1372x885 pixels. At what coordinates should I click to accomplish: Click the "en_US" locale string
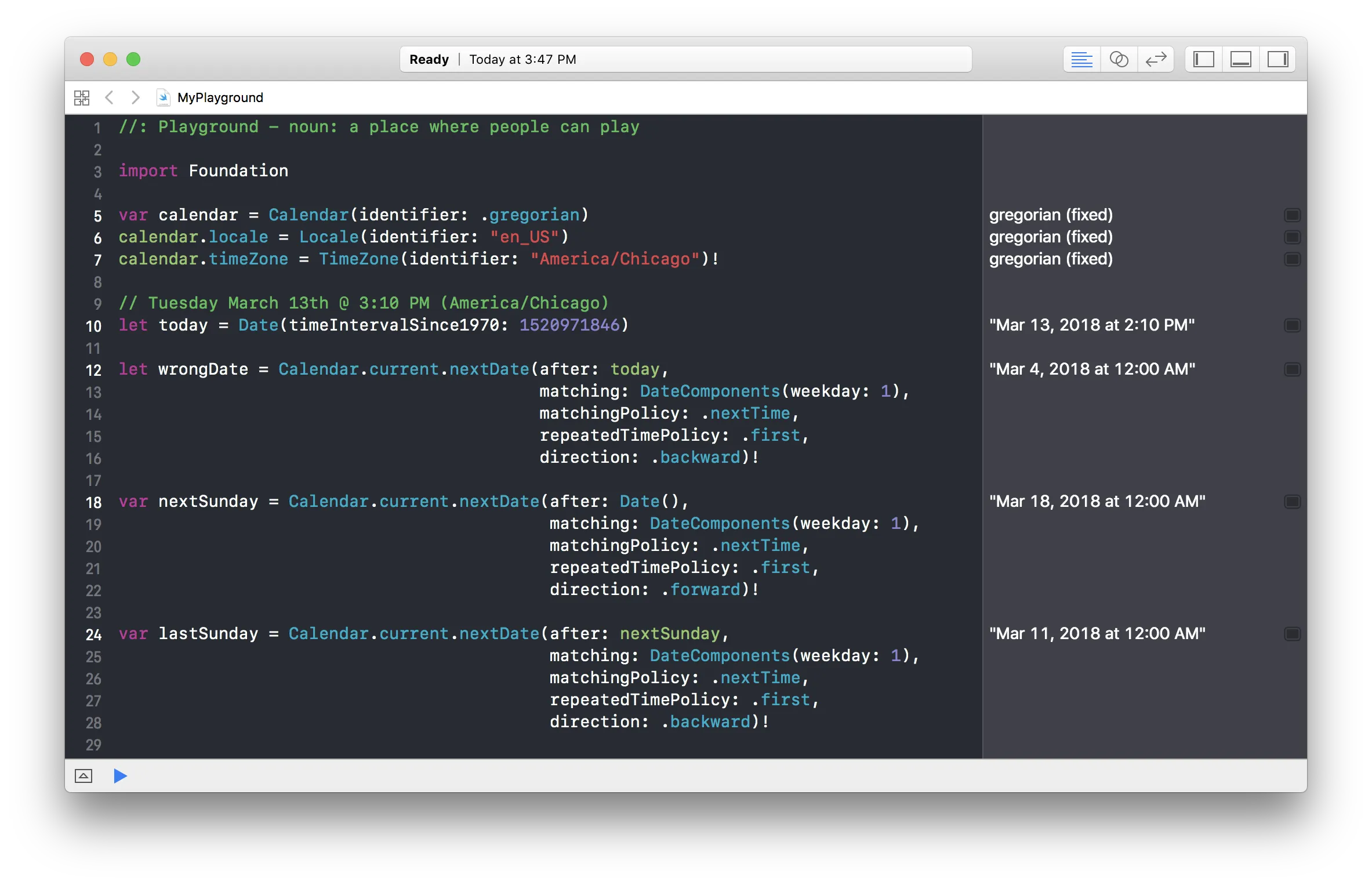click(x=524, y=237)
